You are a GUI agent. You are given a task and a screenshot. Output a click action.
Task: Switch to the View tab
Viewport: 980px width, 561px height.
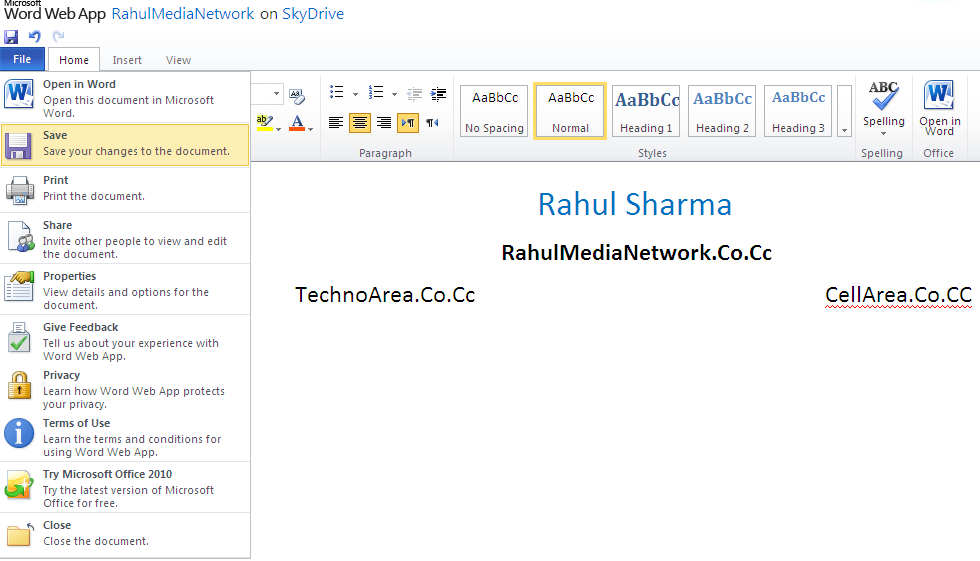178,60
